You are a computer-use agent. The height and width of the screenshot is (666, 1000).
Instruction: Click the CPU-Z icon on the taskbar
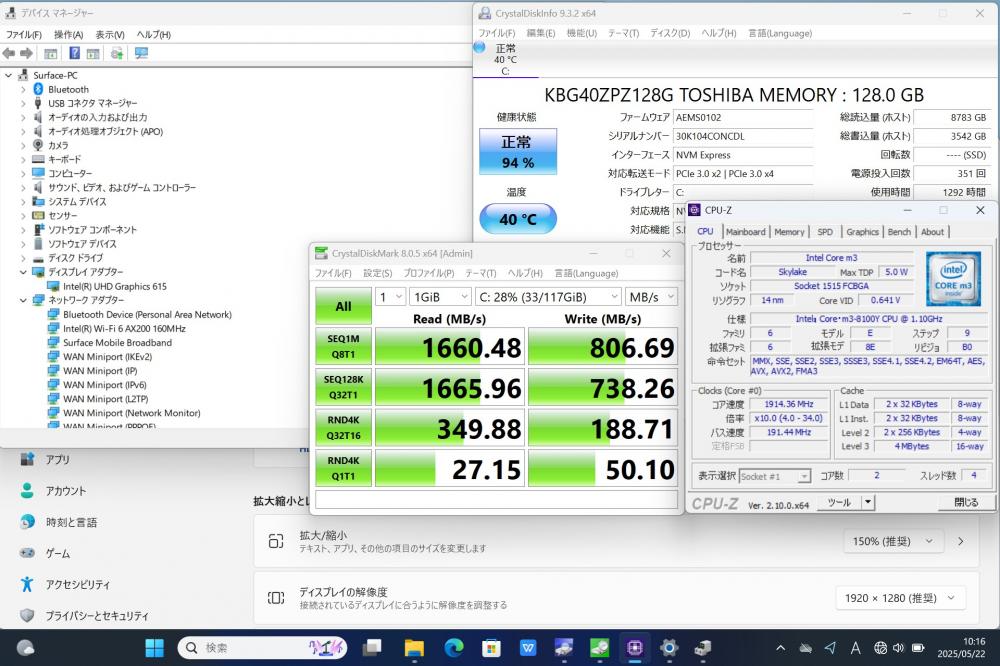coord(634,648)
